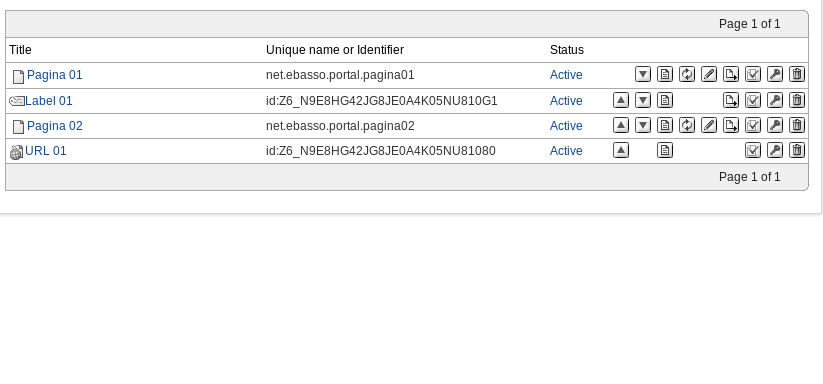Click Active status of Pagina 02

[566, 126]
